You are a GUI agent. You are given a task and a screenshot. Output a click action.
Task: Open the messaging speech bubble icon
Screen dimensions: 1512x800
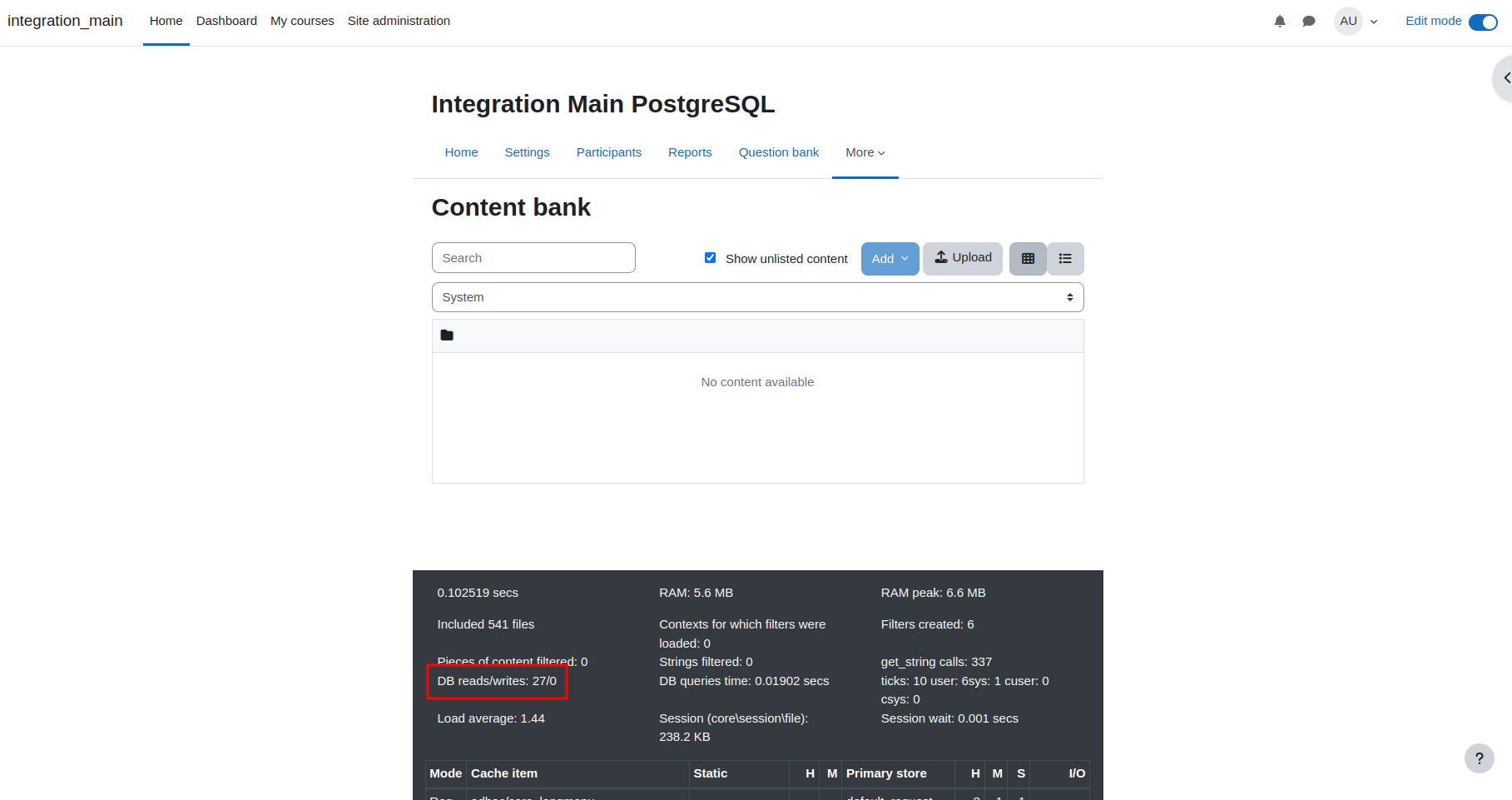(x=1309, y=22)
